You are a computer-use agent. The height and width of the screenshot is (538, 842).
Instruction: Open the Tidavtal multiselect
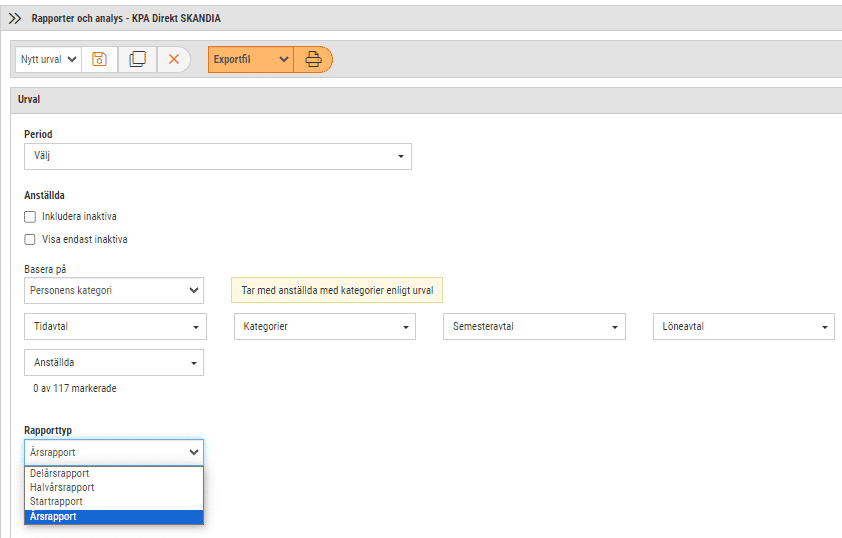click(115, 326)
